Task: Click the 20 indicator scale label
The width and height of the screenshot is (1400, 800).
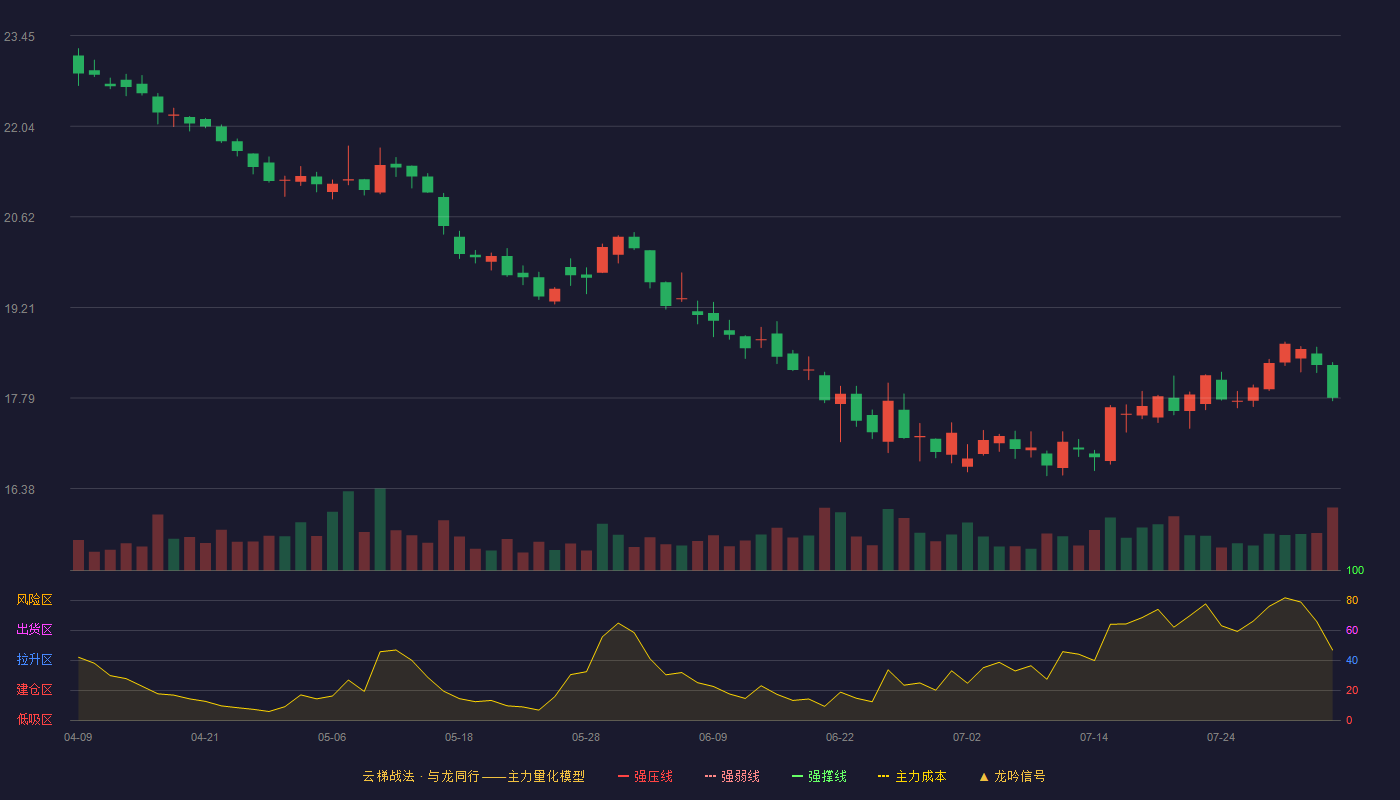Action: tap(1352, 690)
